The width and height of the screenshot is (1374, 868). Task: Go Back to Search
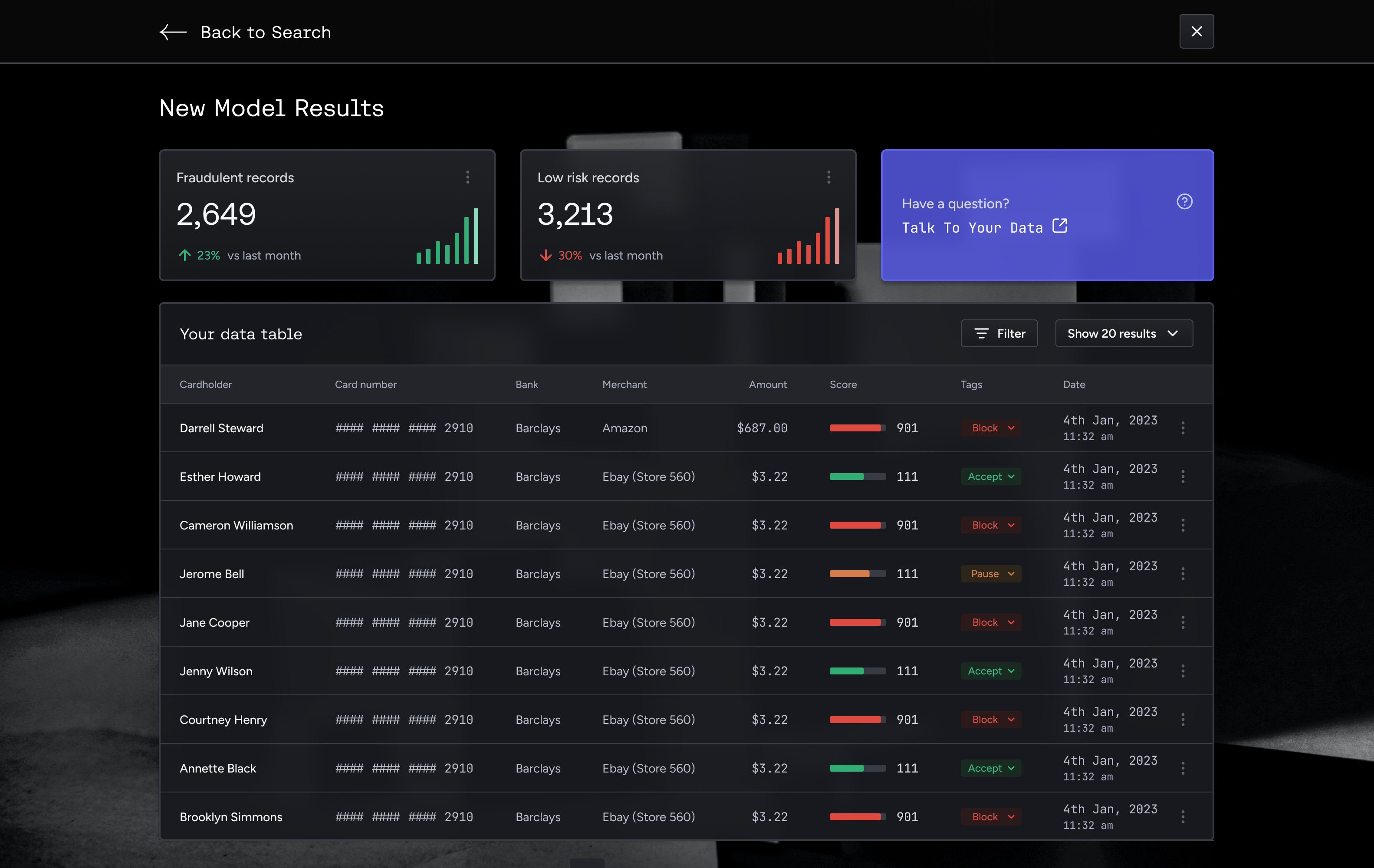[x=265, y=32]
